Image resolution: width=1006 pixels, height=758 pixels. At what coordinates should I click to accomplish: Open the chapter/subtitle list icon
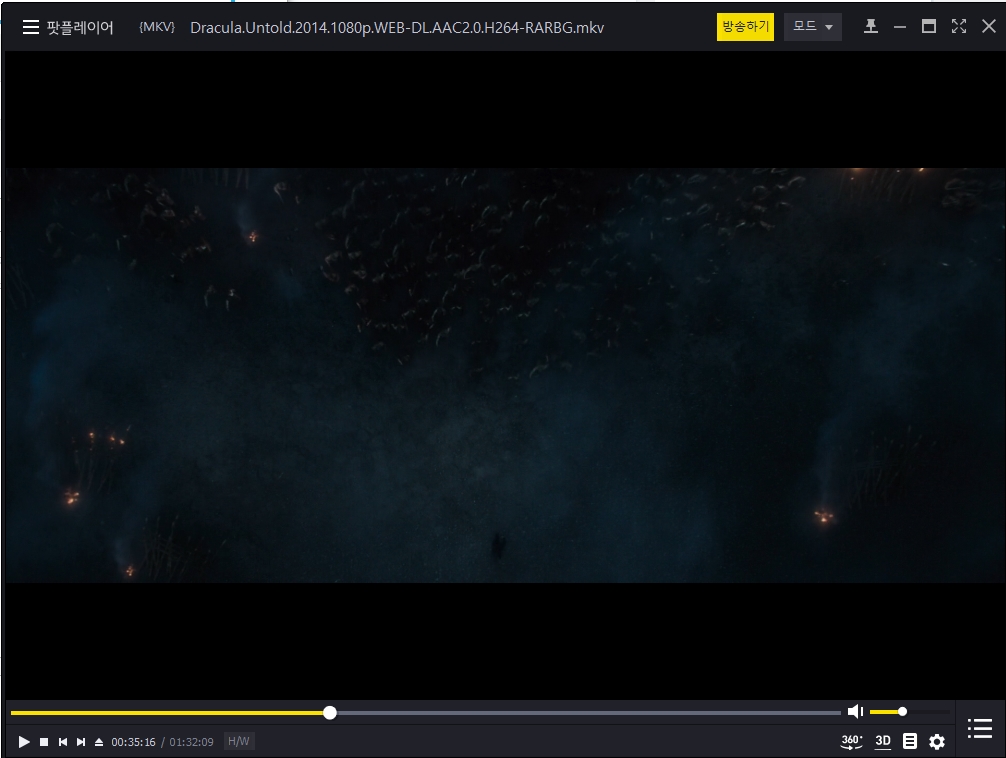point(910,741)
